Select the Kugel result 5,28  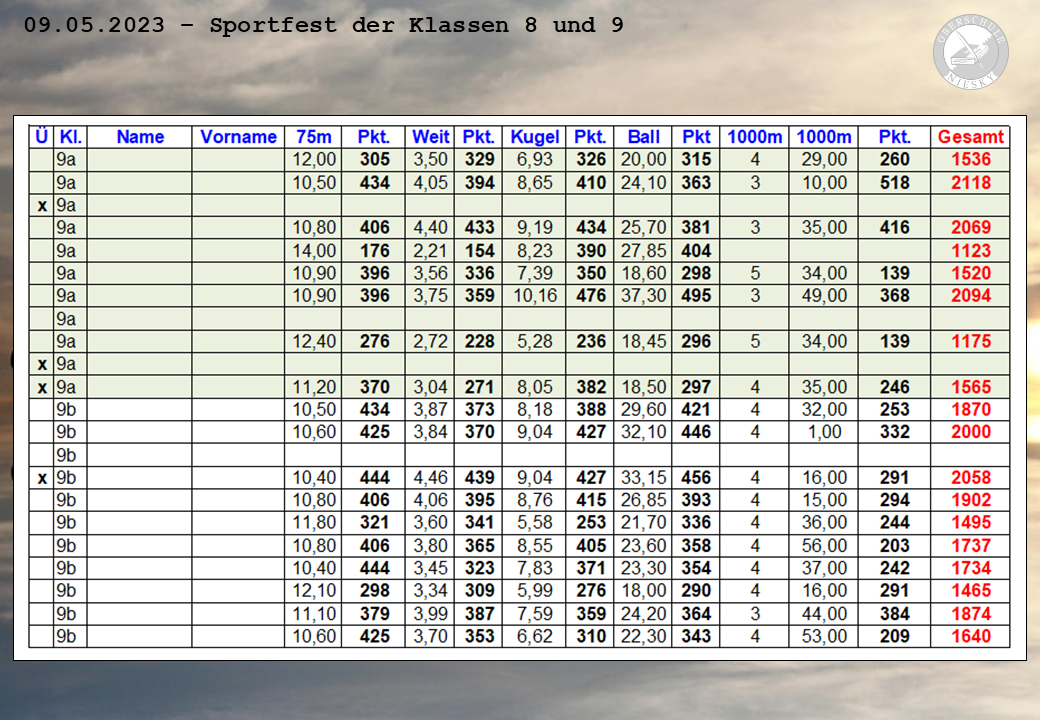coord(535,341)
